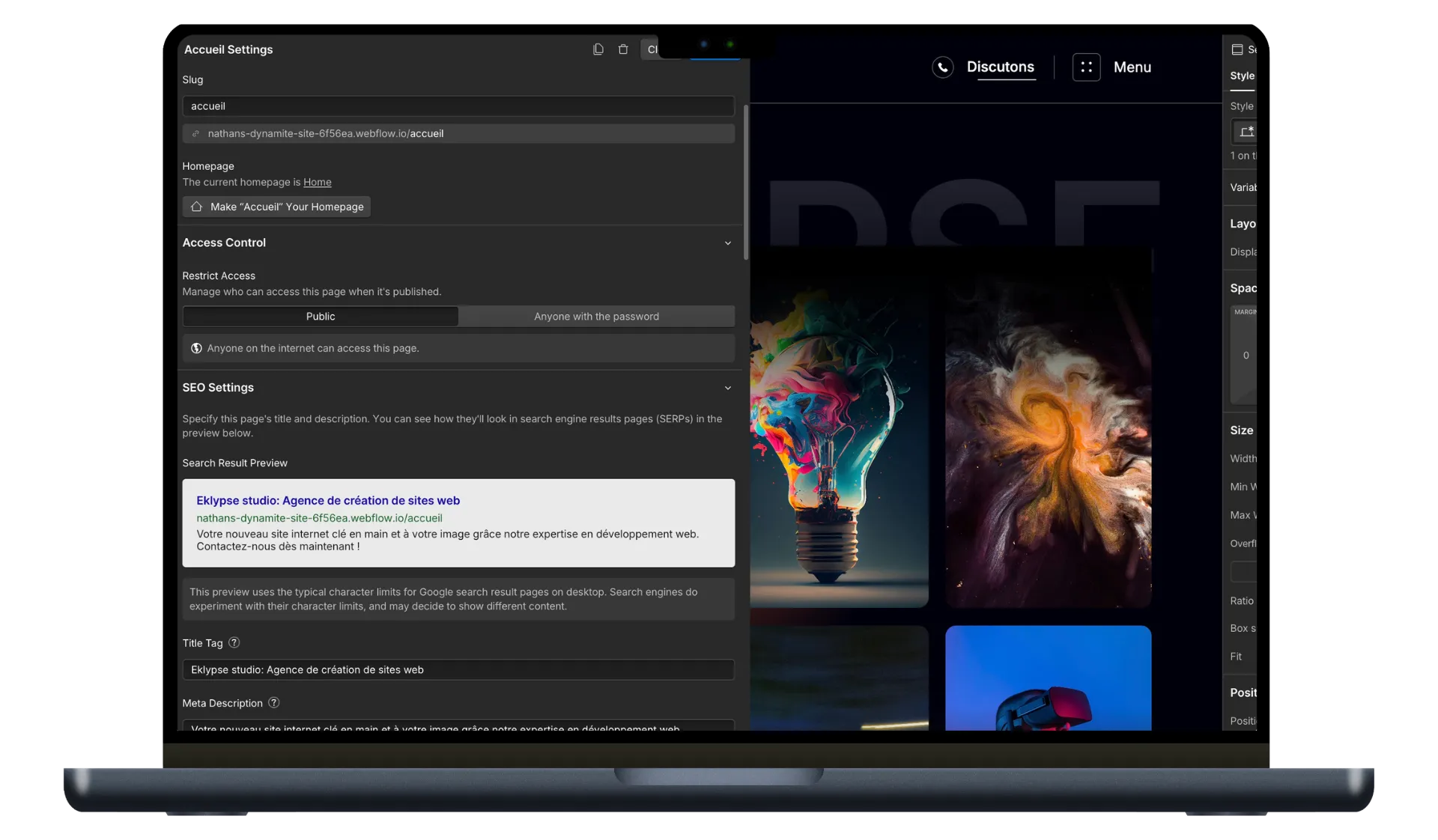
Task: Click the style selector icon in Style panel
Action: [x=1246, y=132]
